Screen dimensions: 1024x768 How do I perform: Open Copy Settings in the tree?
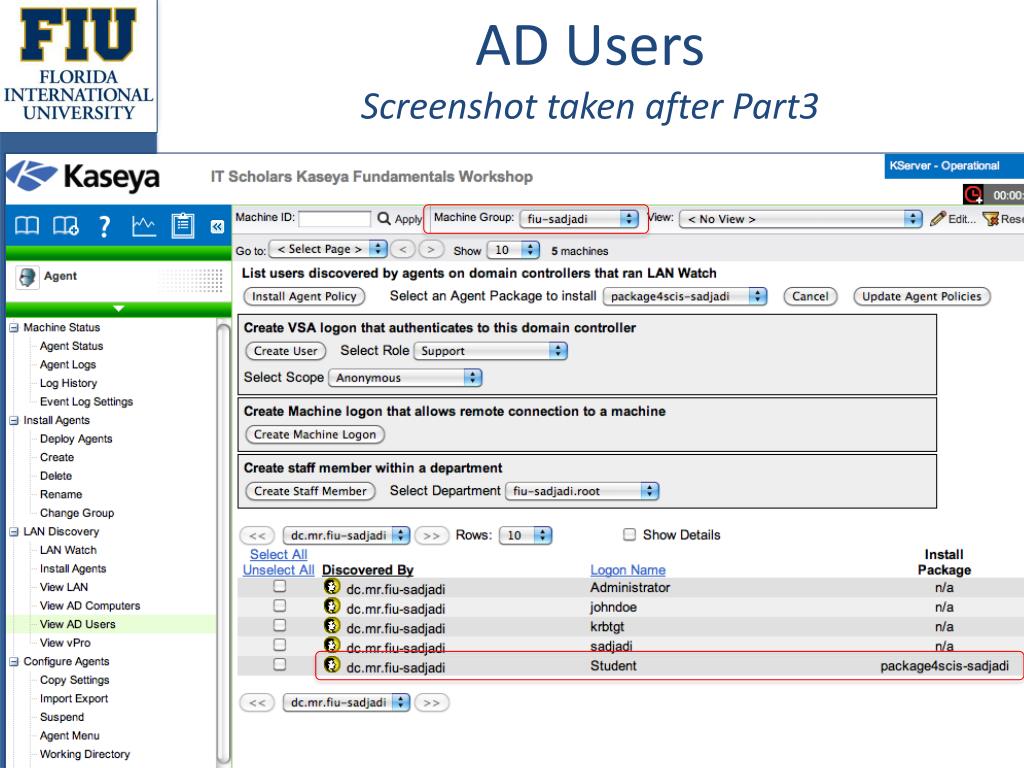[x=74, y=680]
